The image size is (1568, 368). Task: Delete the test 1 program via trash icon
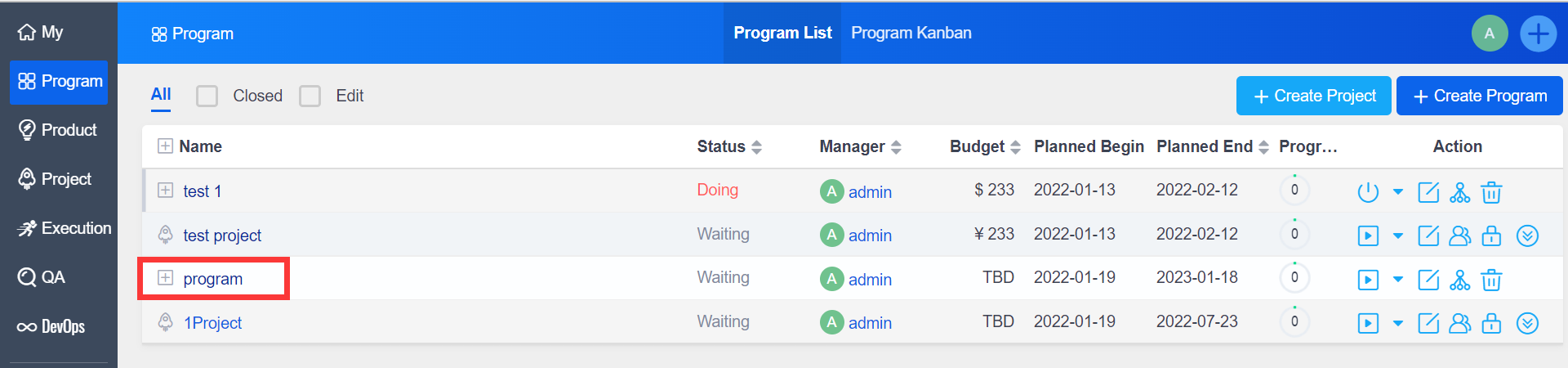coord(1491,192)
